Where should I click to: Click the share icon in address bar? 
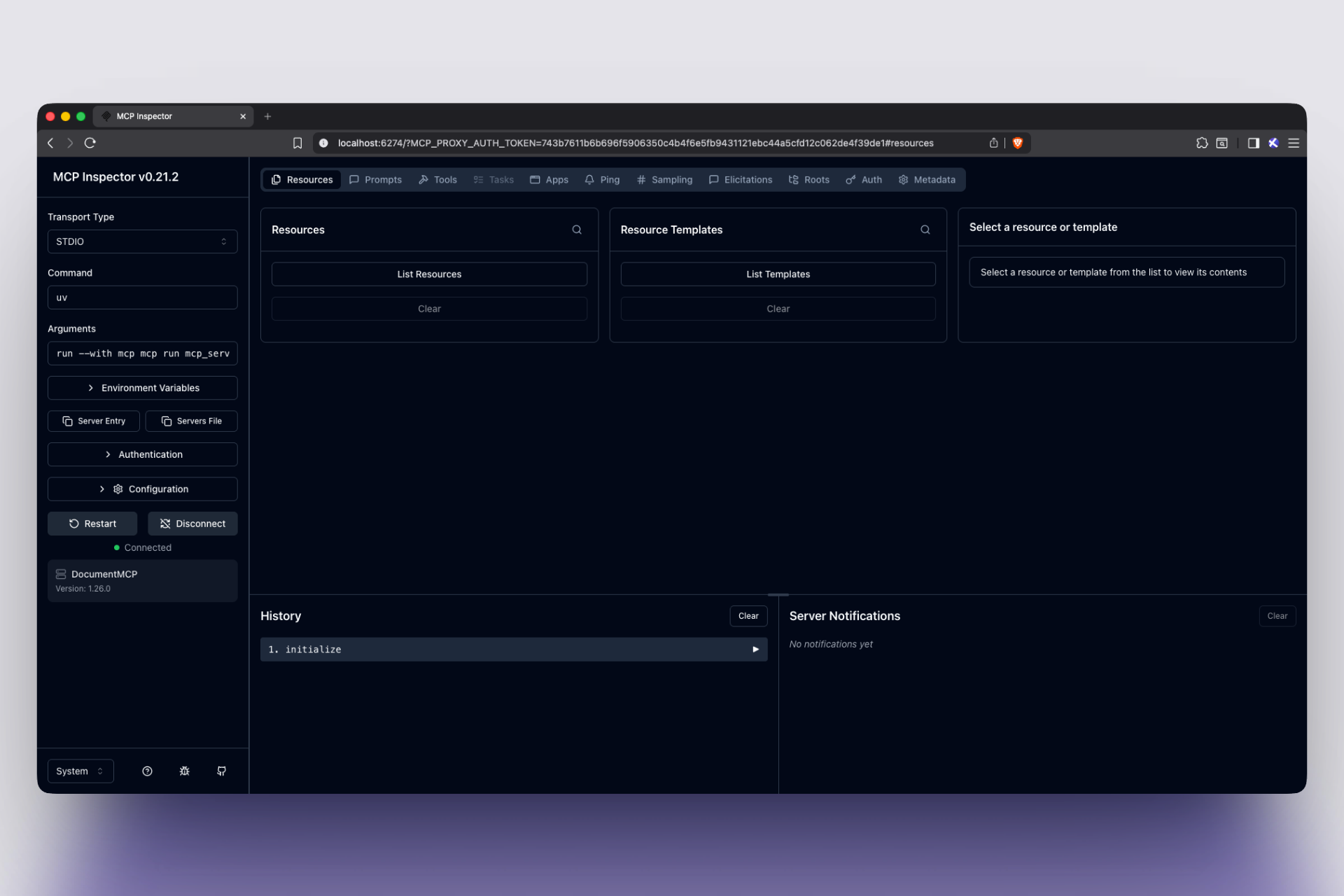[993, 143]
